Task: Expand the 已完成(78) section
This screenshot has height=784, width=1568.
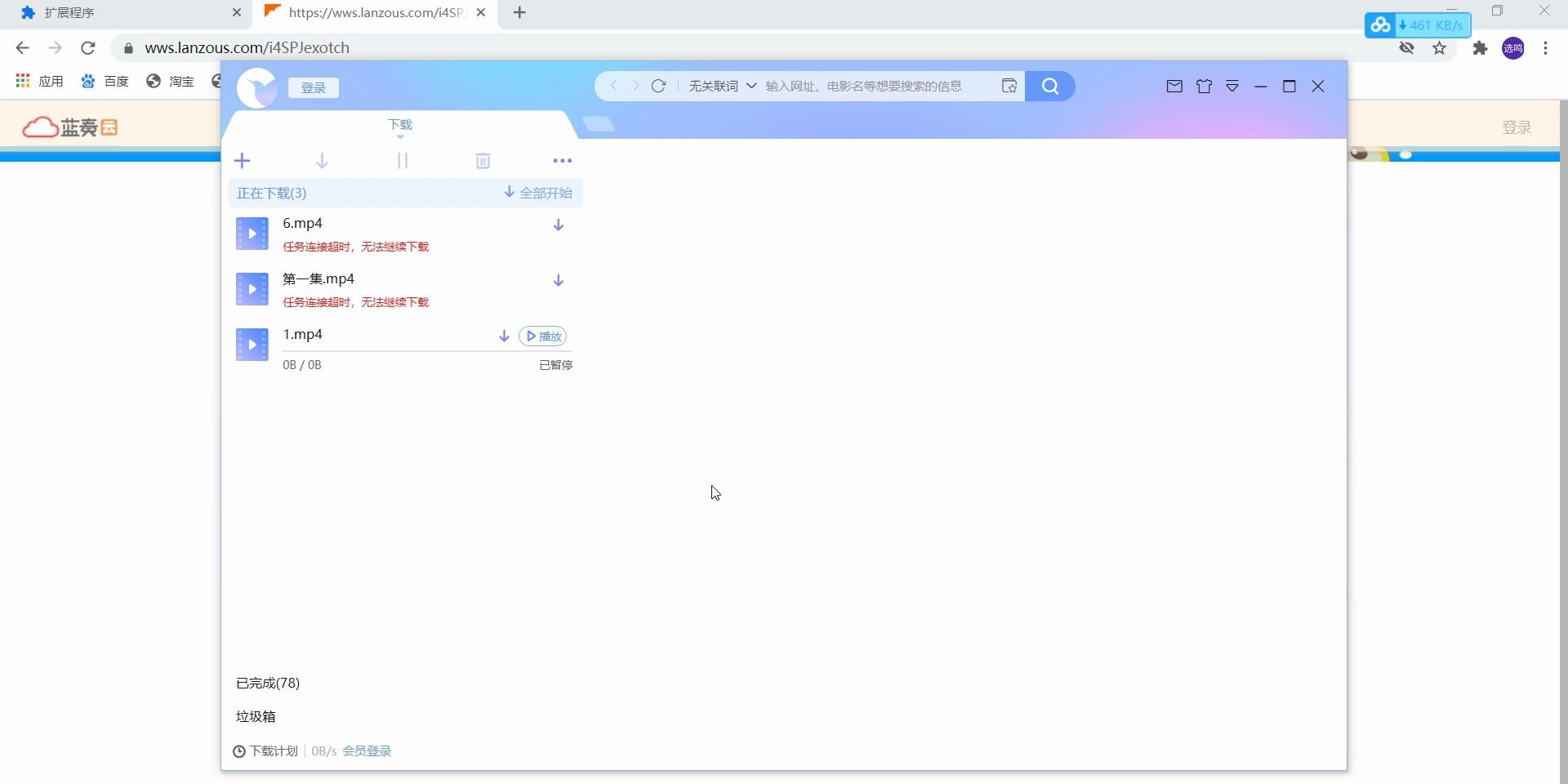Action: click(x=268, y=683)
